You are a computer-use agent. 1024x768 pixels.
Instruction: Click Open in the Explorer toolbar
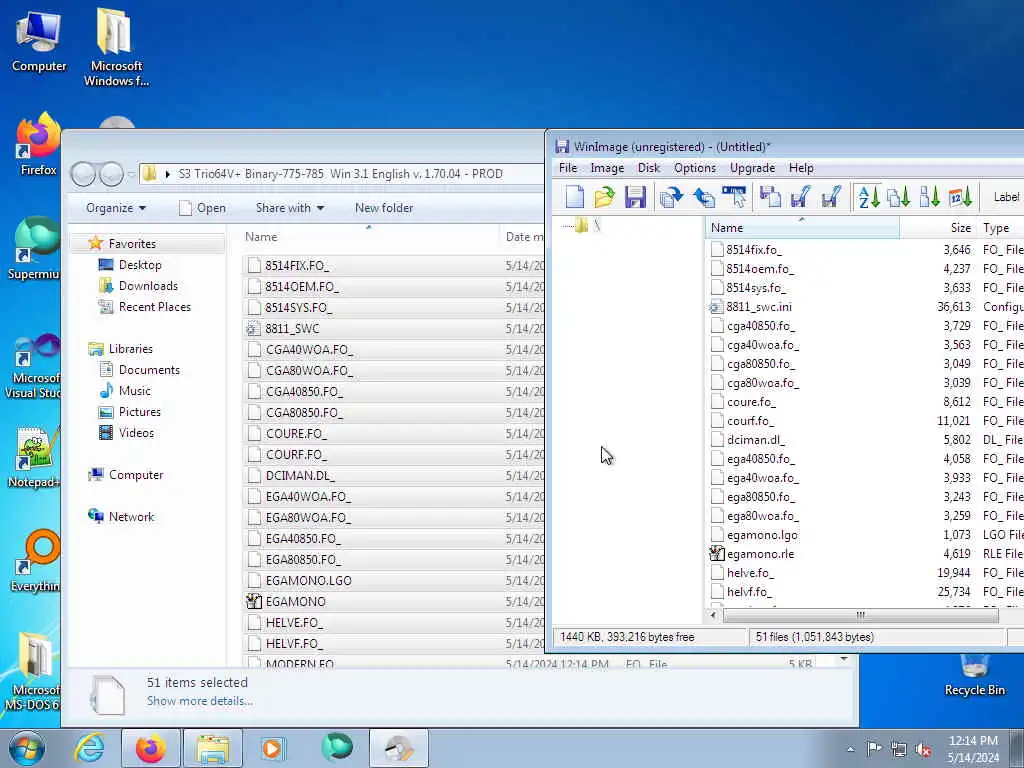202,208
